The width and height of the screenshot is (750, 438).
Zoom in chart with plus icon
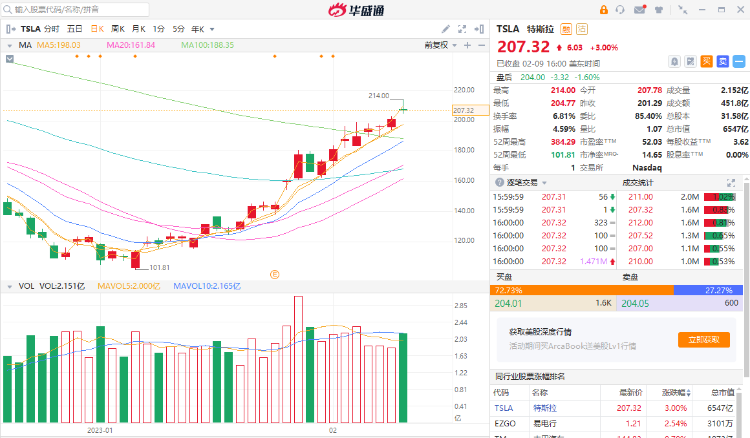(x=467, y=45)
